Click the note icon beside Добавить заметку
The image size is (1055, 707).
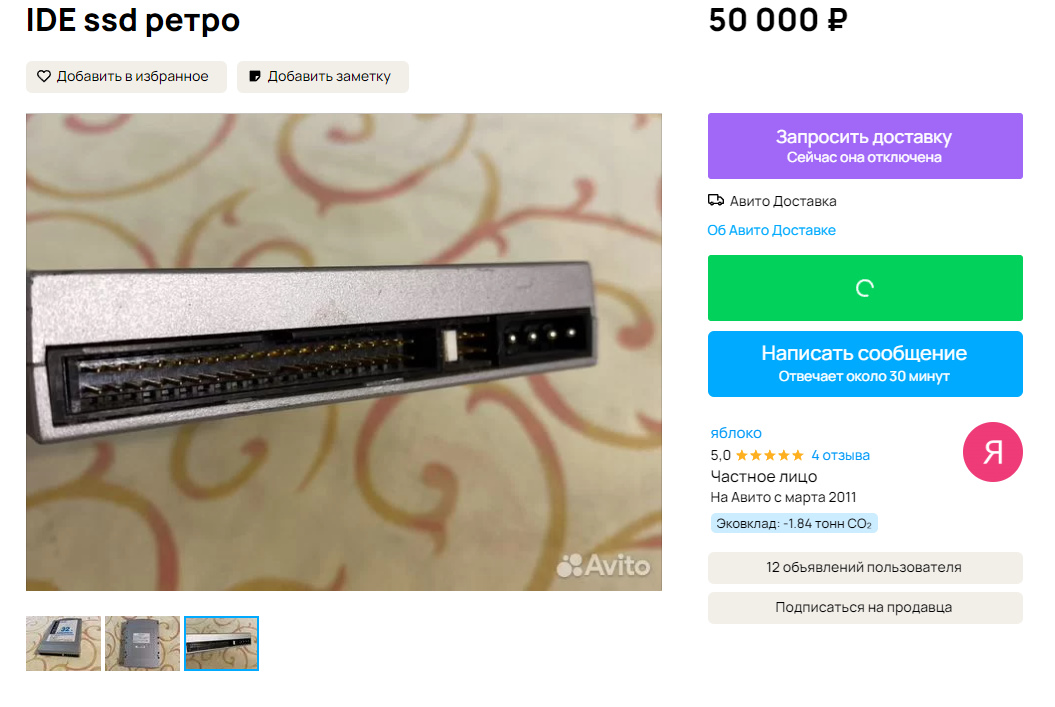(x=255, y=76)
